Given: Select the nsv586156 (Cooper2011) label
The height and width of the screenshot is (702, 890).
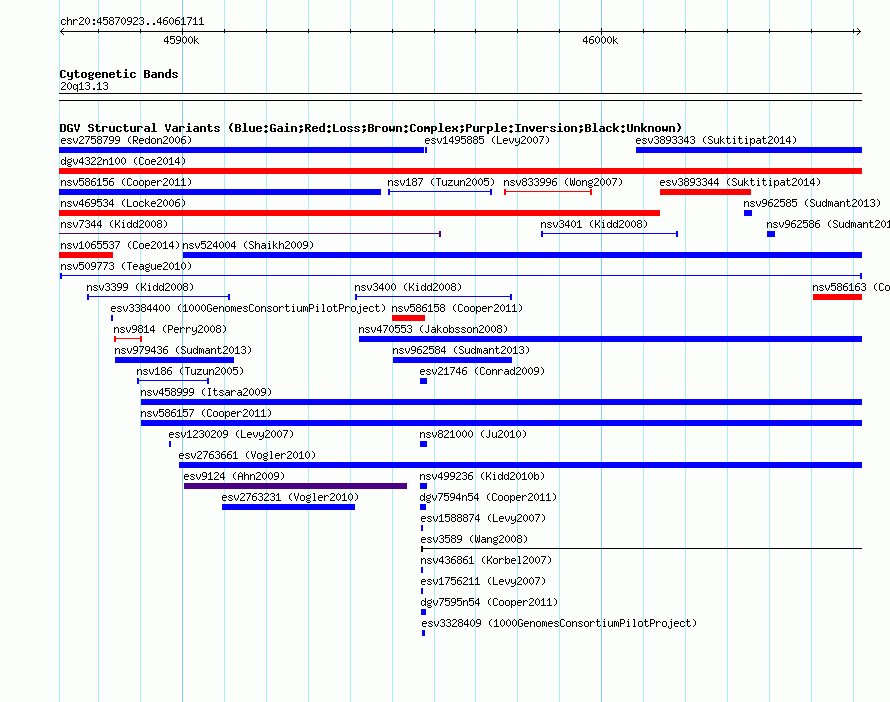Looking at the screenshot, I should [x=126, y=182].
